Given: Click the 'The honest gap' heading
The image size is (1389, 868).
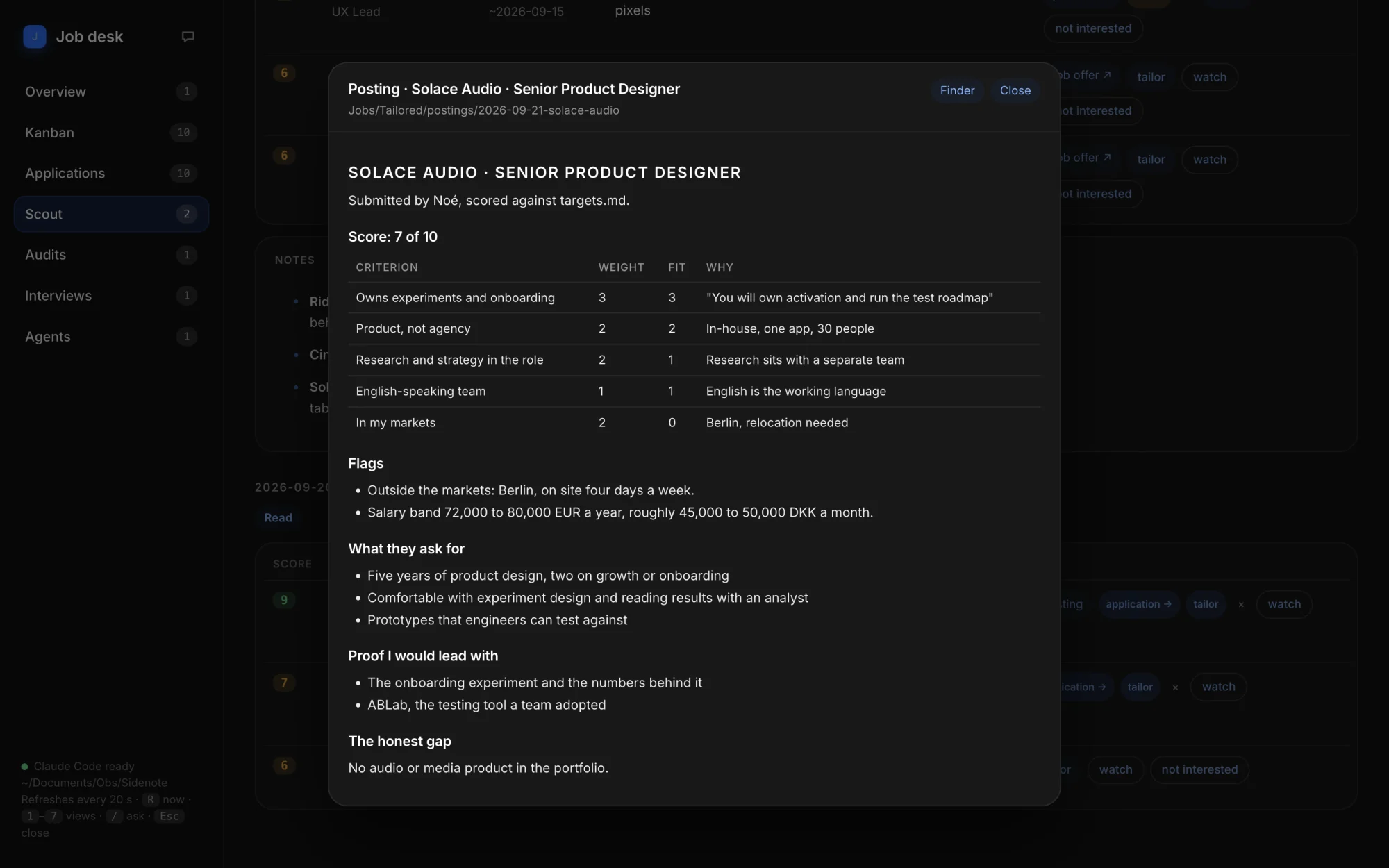Looking at the screenshot, I should pos(399,742).
